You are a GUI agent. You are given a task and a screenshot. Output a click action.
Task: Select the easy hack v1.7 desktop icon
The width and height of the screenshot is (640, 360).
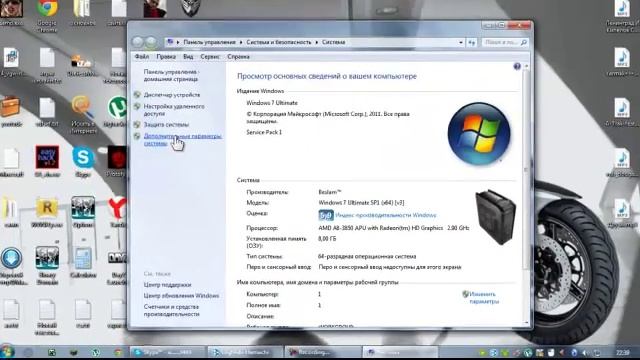point(47,162)
